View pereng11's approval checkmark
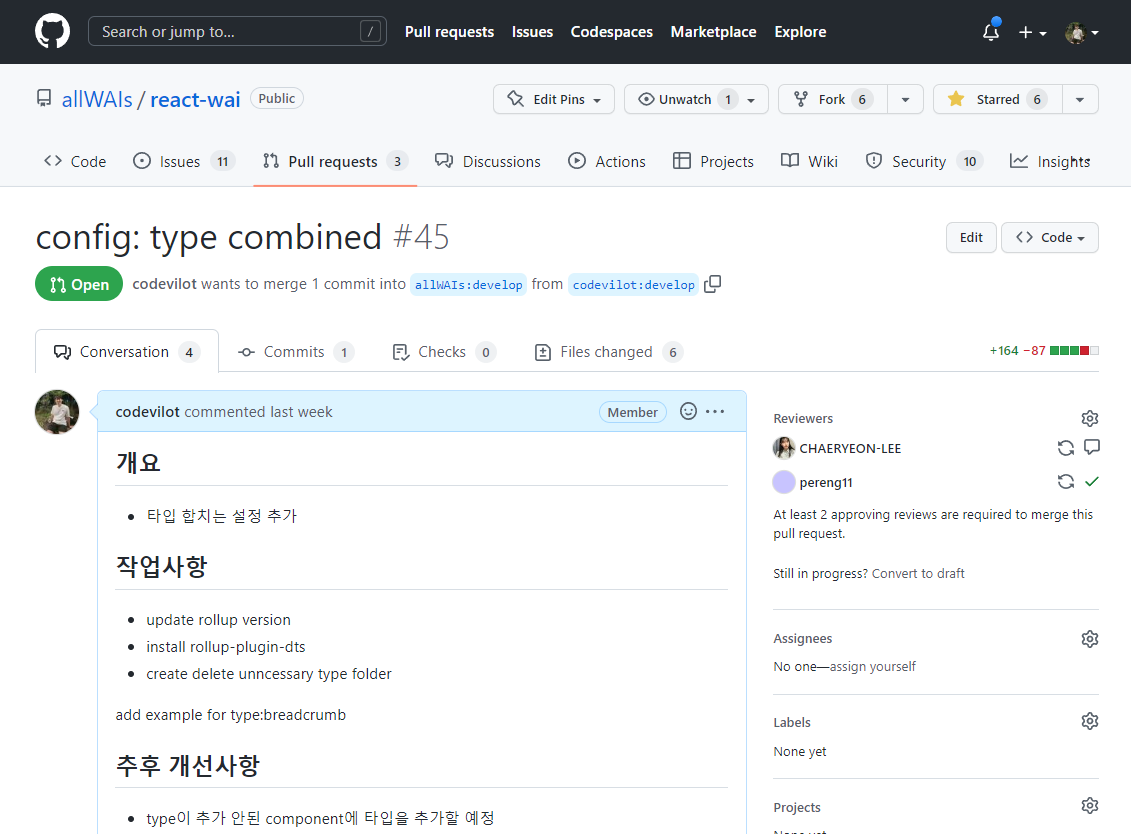The width and height of the screenshot is (1131, 834). (1092, 481)
